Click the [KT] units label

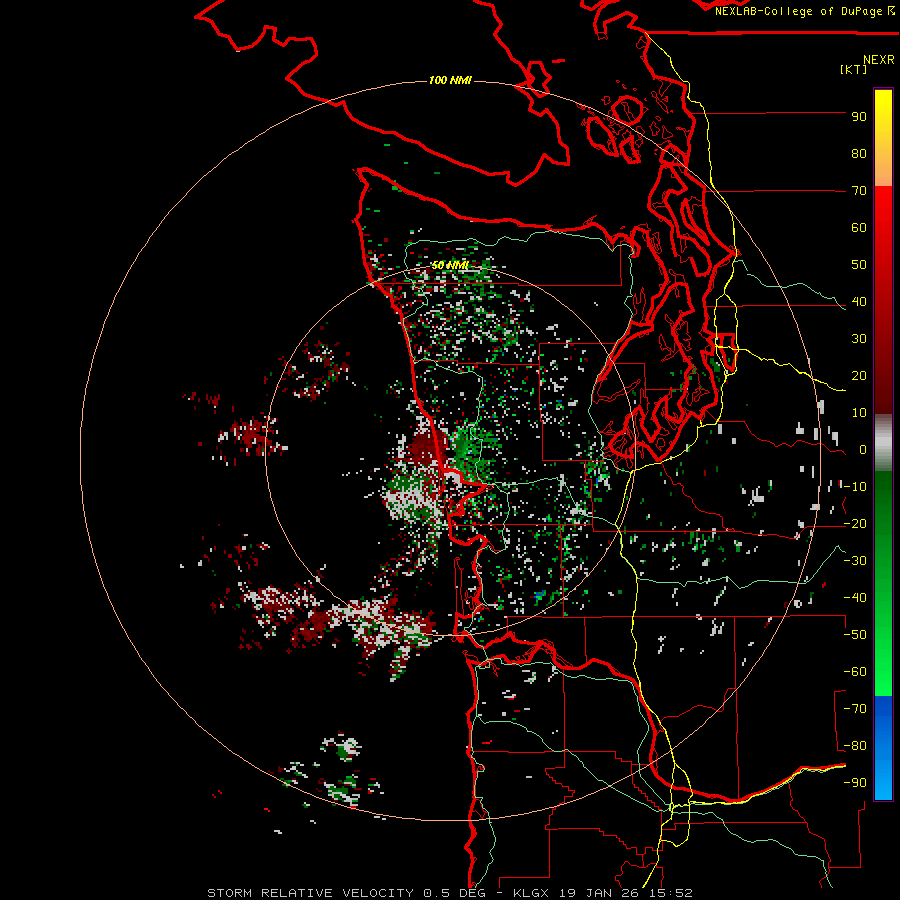pos(853,69)
